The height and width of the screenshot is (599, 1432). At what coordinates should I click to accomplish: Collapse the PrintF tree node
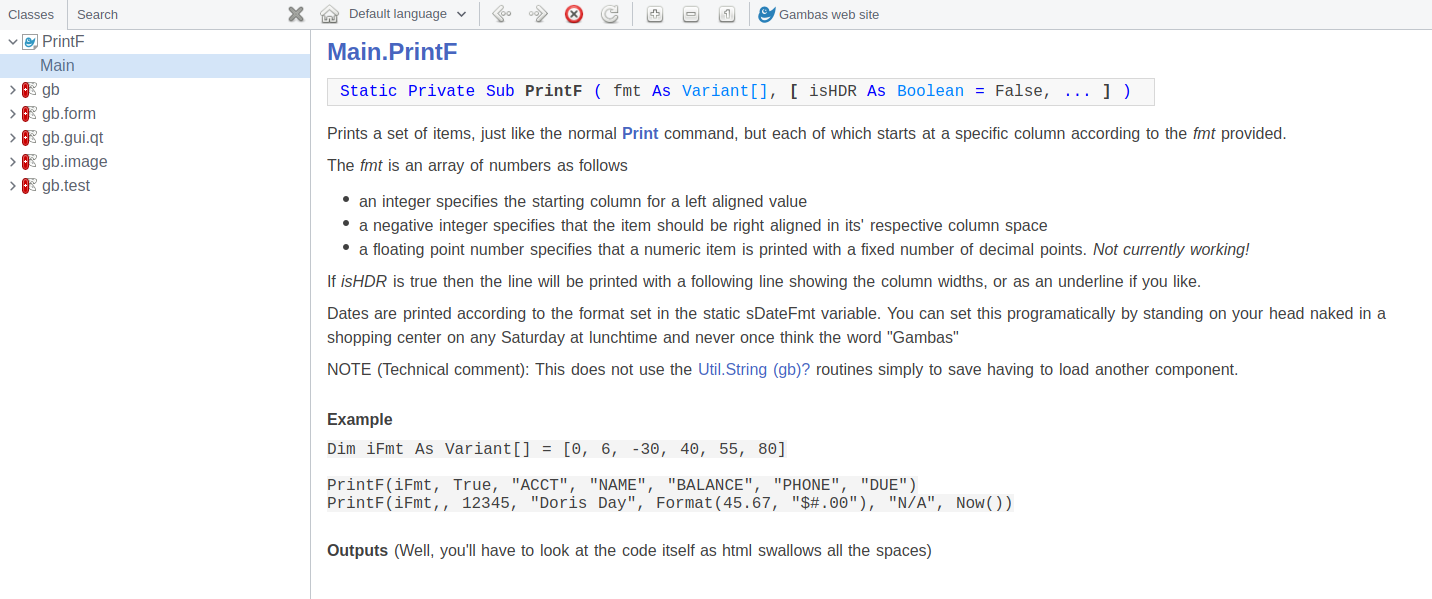(x=12, y=42)
